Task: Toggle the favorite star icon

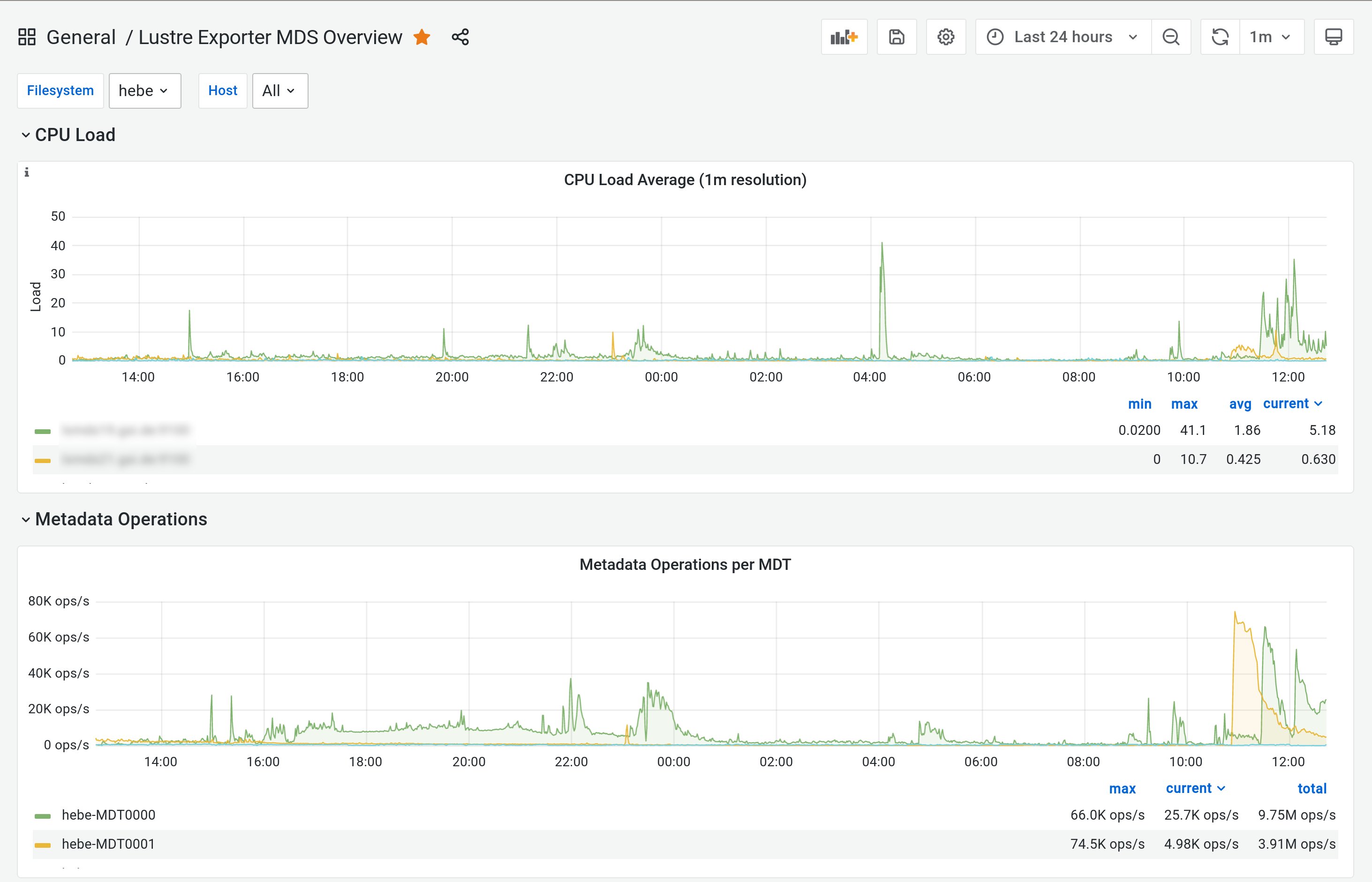Action: 422,37
